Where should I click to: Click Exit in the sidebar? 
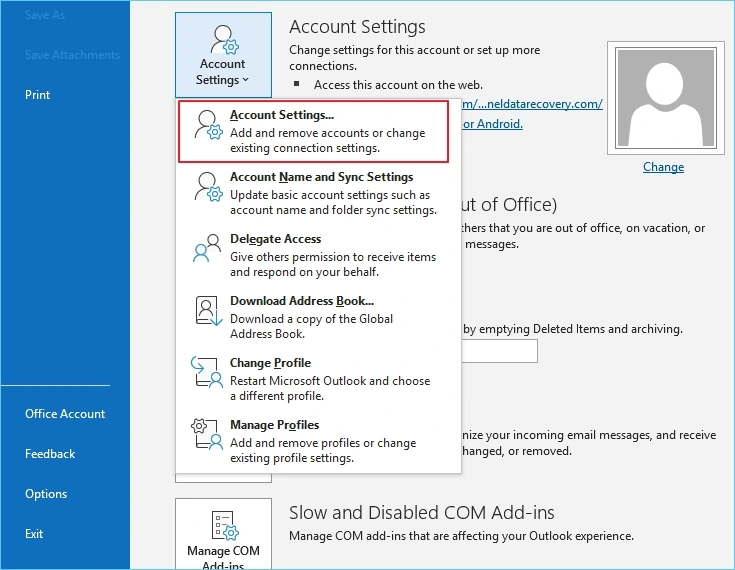[34, 533]
